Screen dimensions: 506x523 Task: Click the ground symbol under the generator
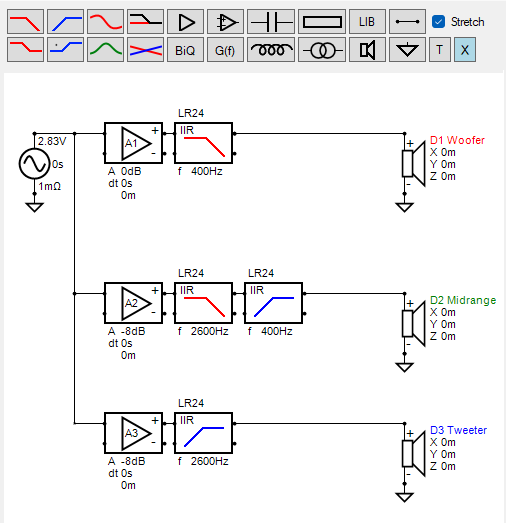(34, 207)
